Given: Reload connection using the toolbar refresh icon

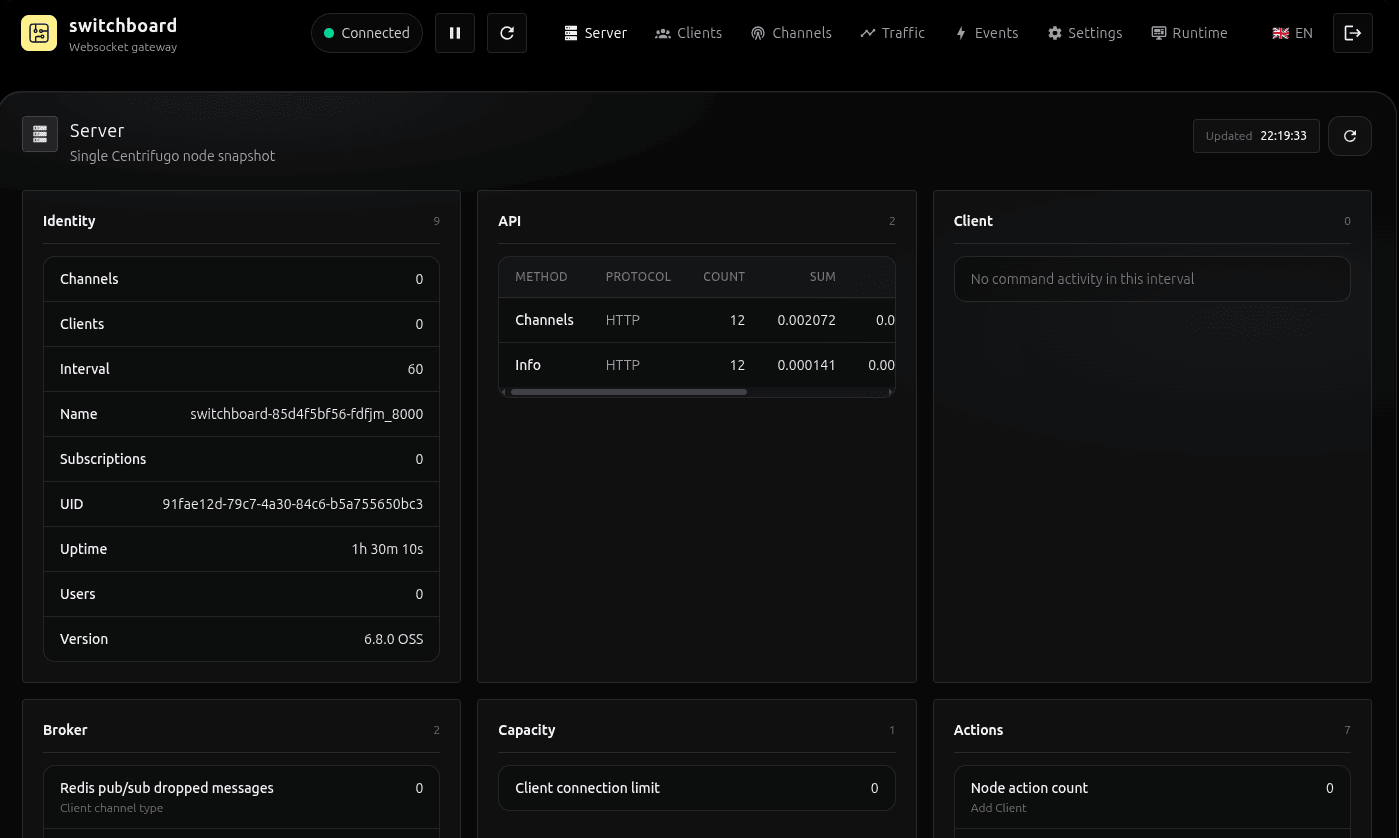Looking at the screenshot, I should [507, 33].
